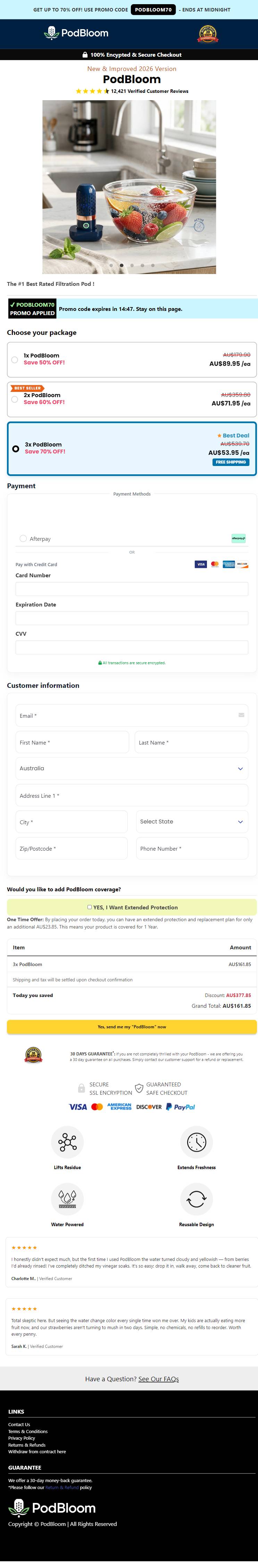
Task: Click the PODBLOOM70 promo code badge in top banner
Action: 153,10
